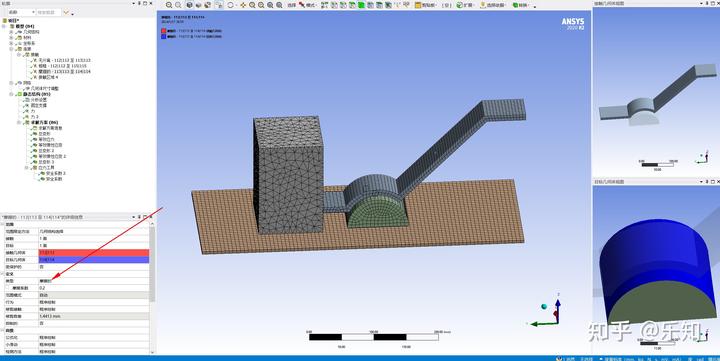
Task: Collapse the 范围 section in details
Action: [2, 224]
